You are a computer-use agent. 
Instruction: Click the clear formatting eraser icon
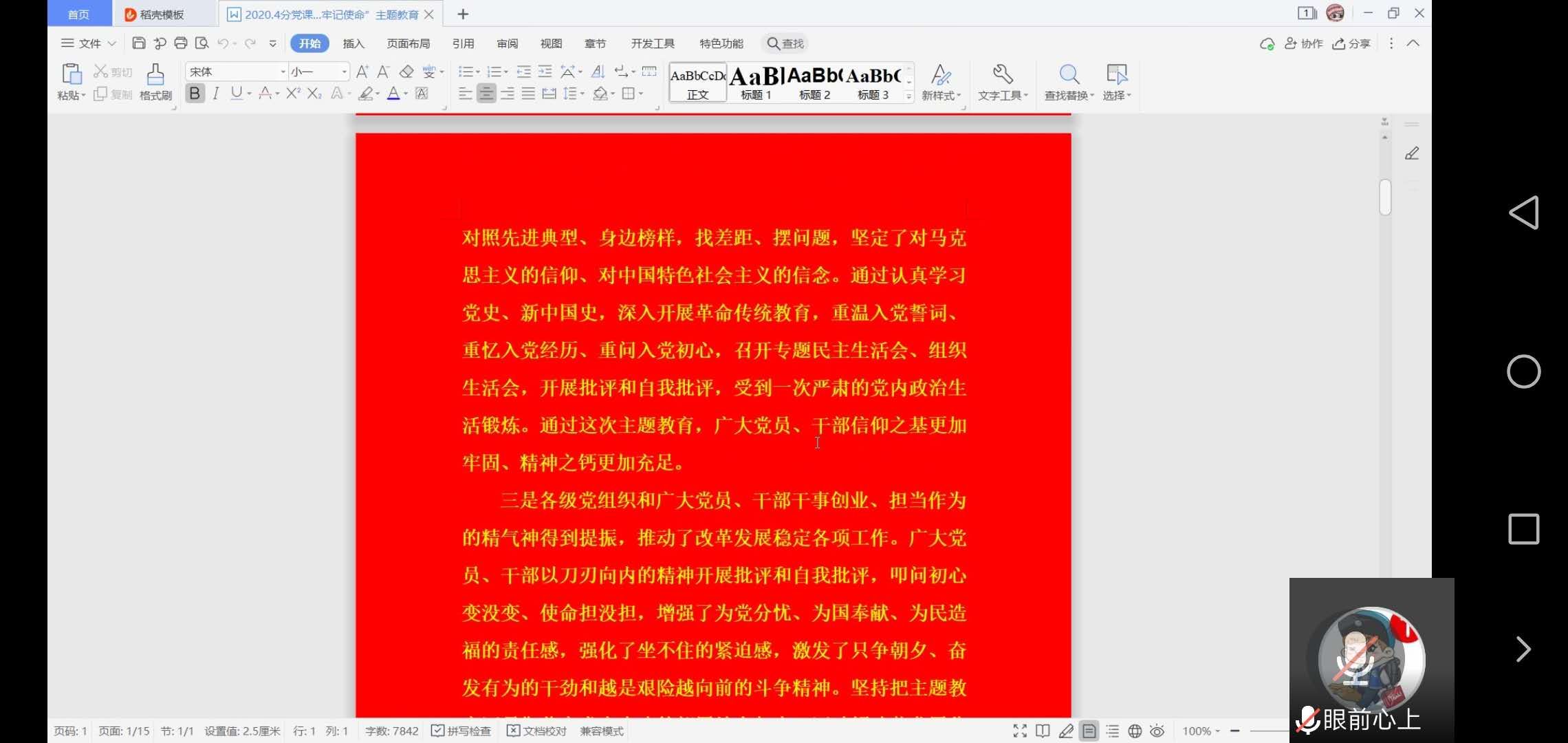(406, 72)
